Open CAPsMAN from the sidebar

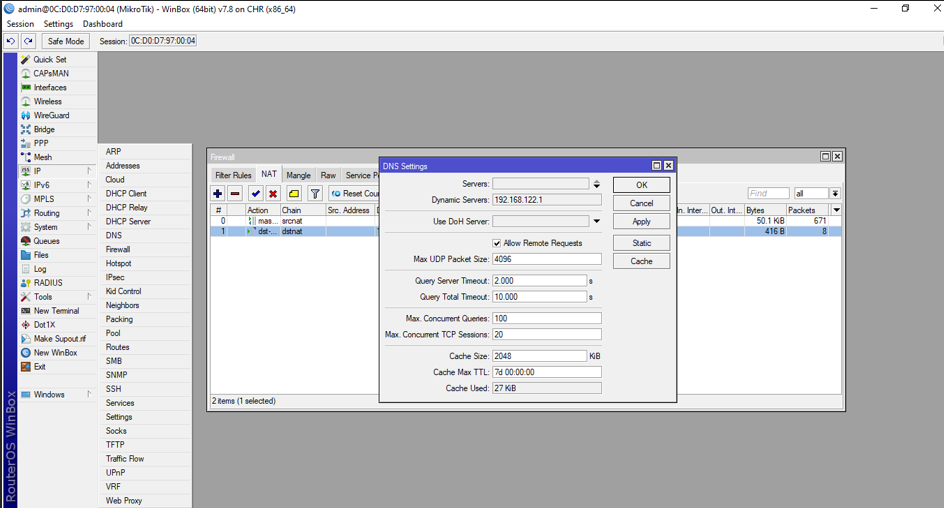(51, 73)
